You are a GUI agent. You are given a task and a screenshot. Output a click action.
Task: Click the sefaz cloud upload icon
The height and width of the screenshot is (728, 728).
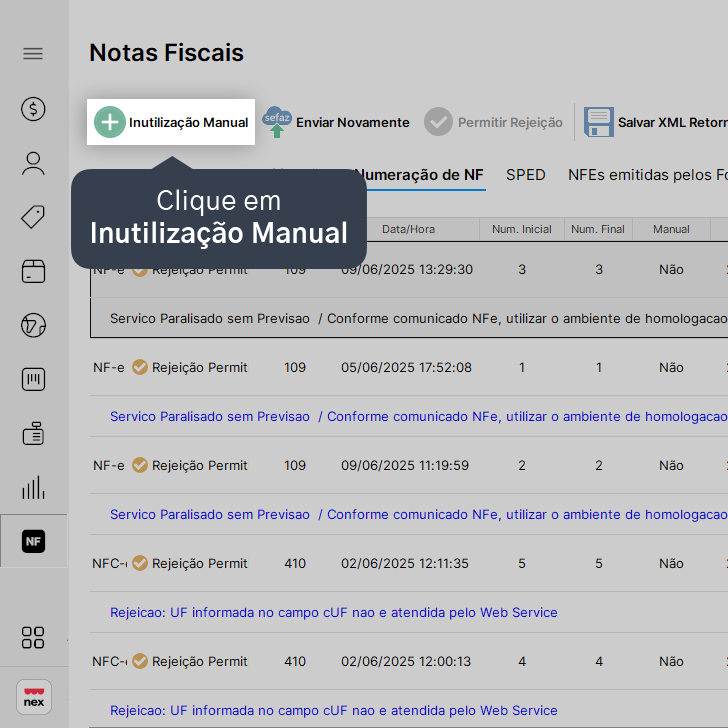tap(277, 122)
